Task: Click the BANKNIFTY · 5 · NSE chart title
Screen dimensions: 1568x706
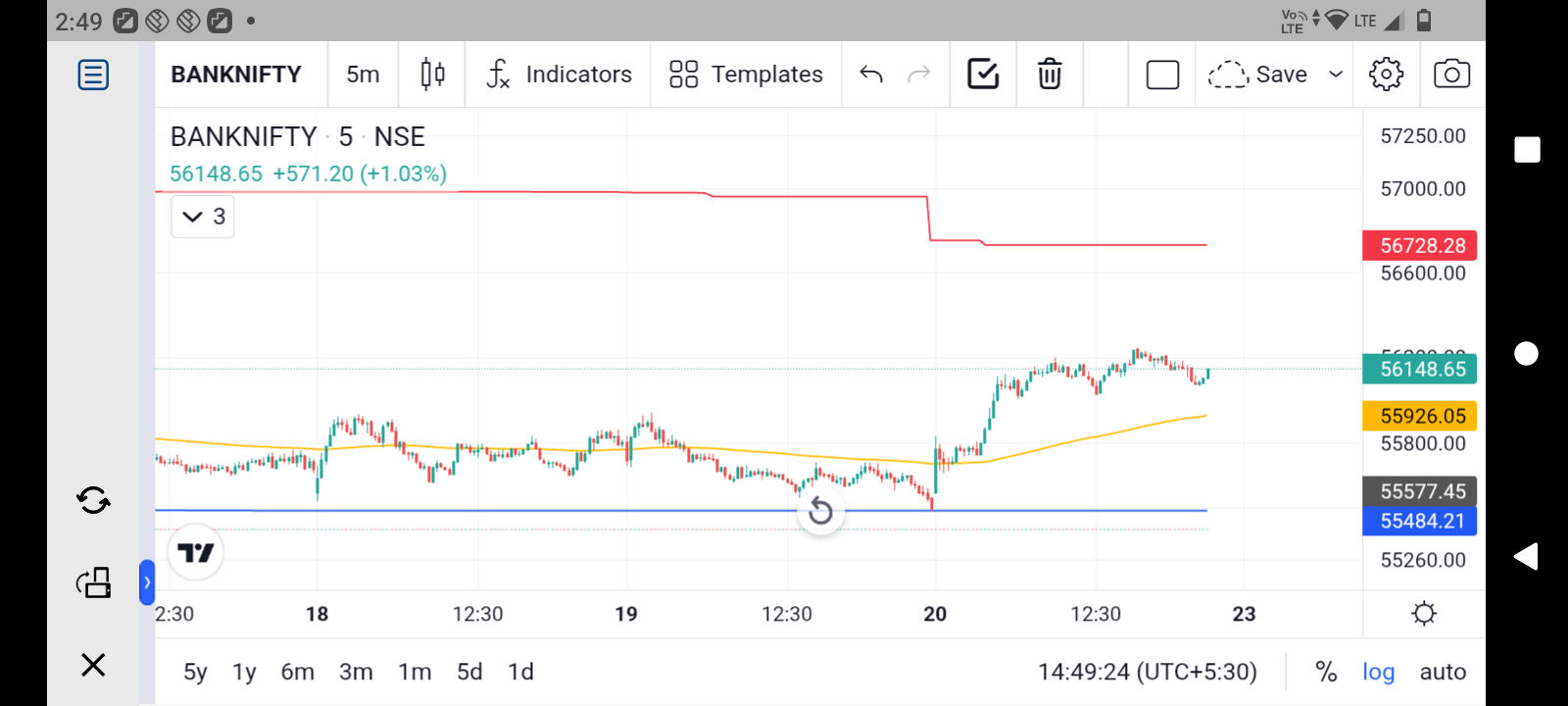Action: [298, 136]
